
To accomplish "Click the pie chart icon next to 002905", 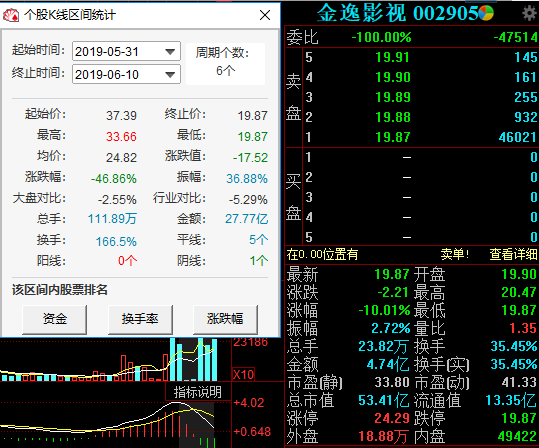I will (x=486, y=13).
